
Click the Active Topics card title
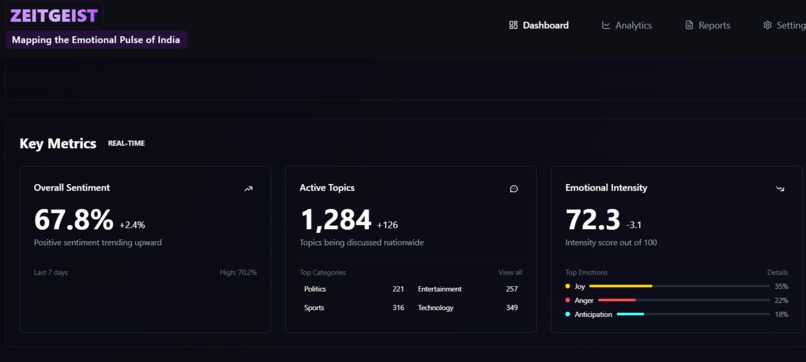(327, 188)
